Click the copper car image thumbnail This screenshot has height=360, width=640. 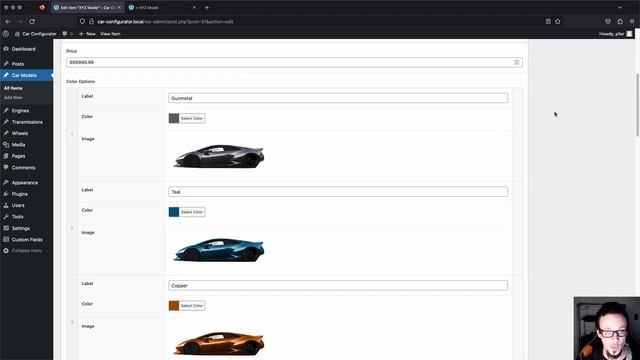click(x=219, y=343)
